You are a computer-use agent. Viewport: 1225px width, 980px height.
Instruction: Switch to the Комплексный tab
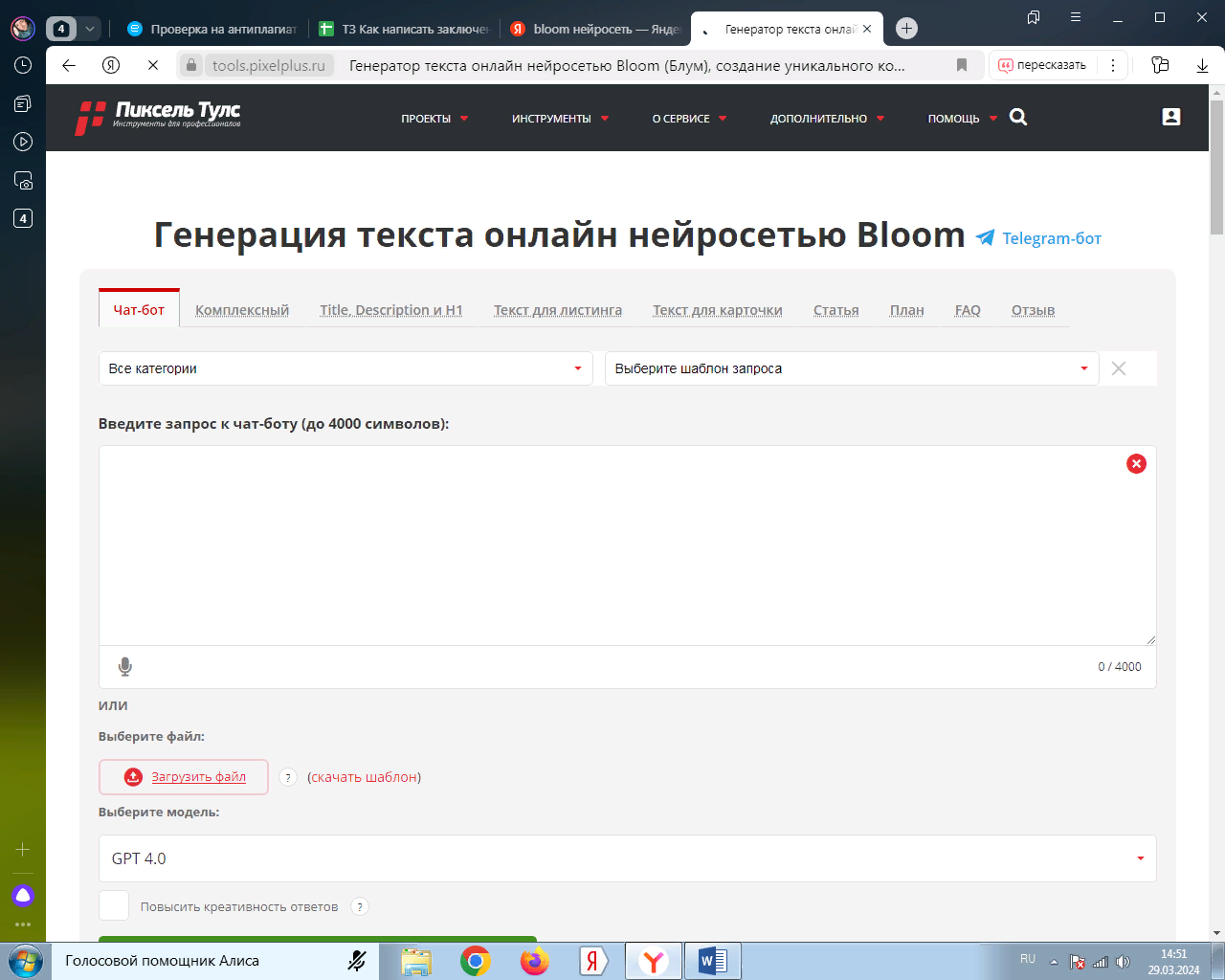click(x=242, y=310)
